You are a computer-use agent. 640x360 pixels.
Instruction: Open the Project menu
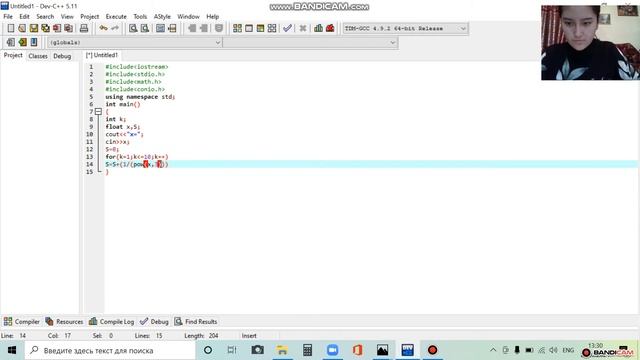coord(89,17)
